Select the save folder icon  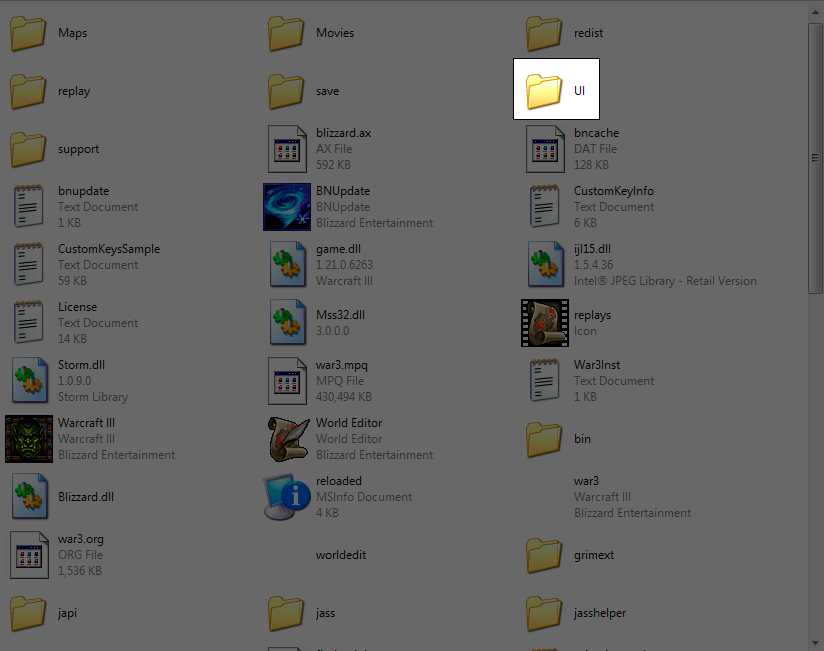286,91
